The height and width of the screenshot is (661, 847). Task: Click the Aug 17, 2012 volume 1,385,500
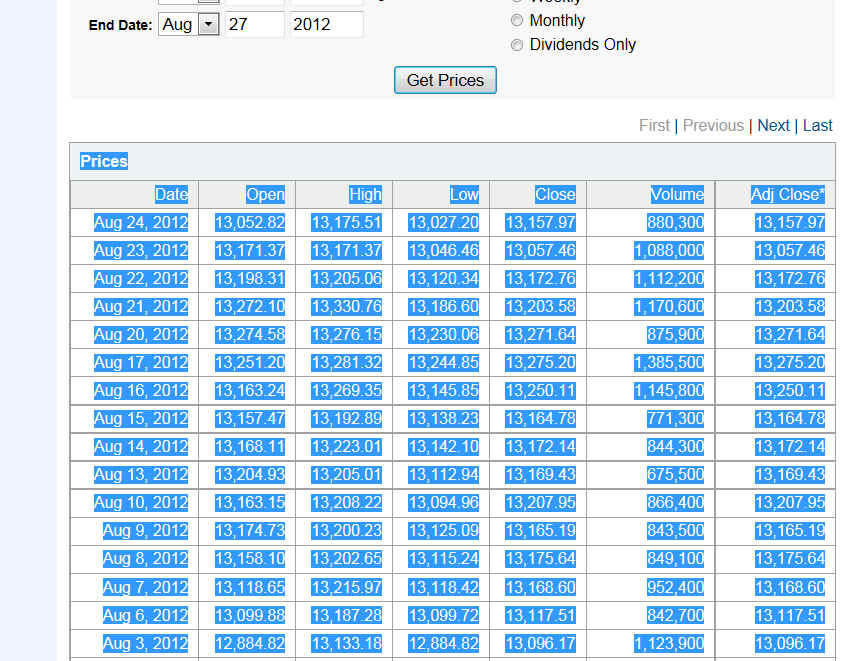[x=668, y=363]
